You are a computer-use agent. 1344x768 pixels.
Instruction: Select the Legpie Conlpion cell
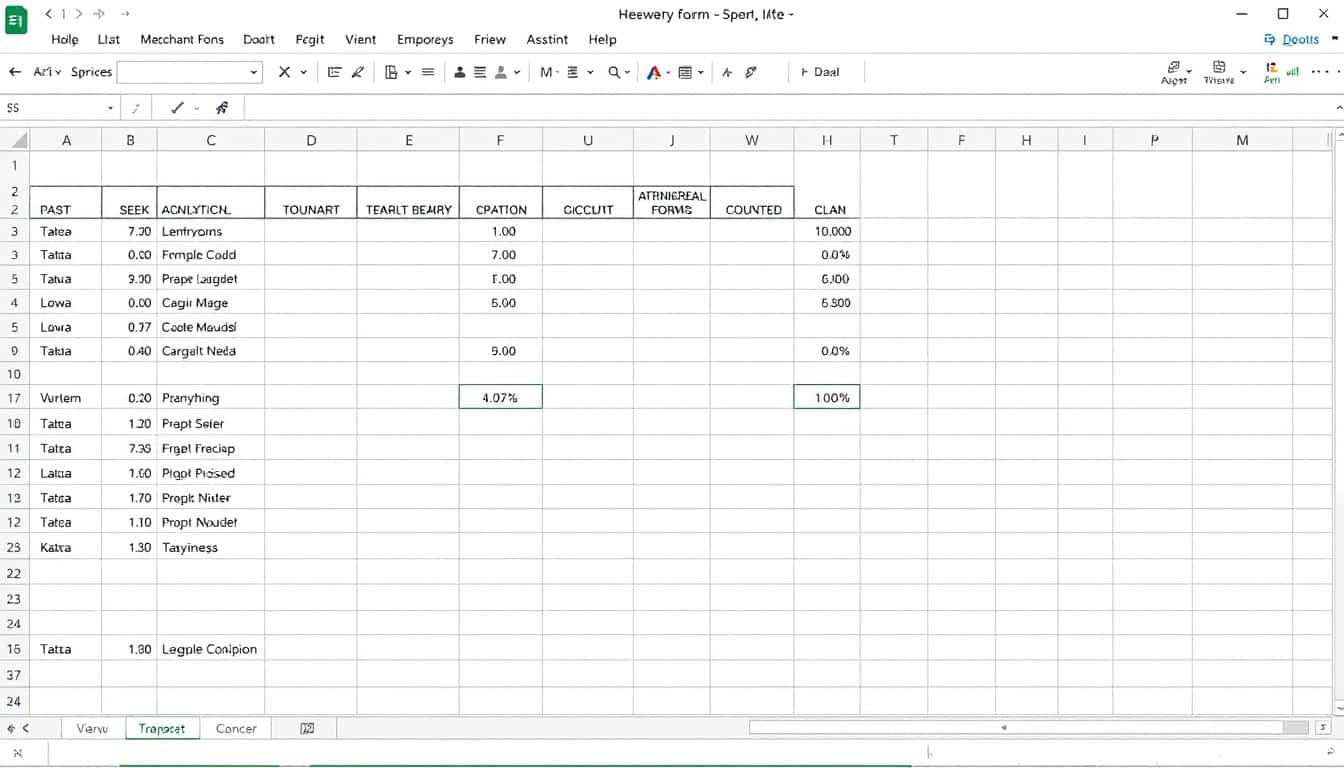[211, 649]
